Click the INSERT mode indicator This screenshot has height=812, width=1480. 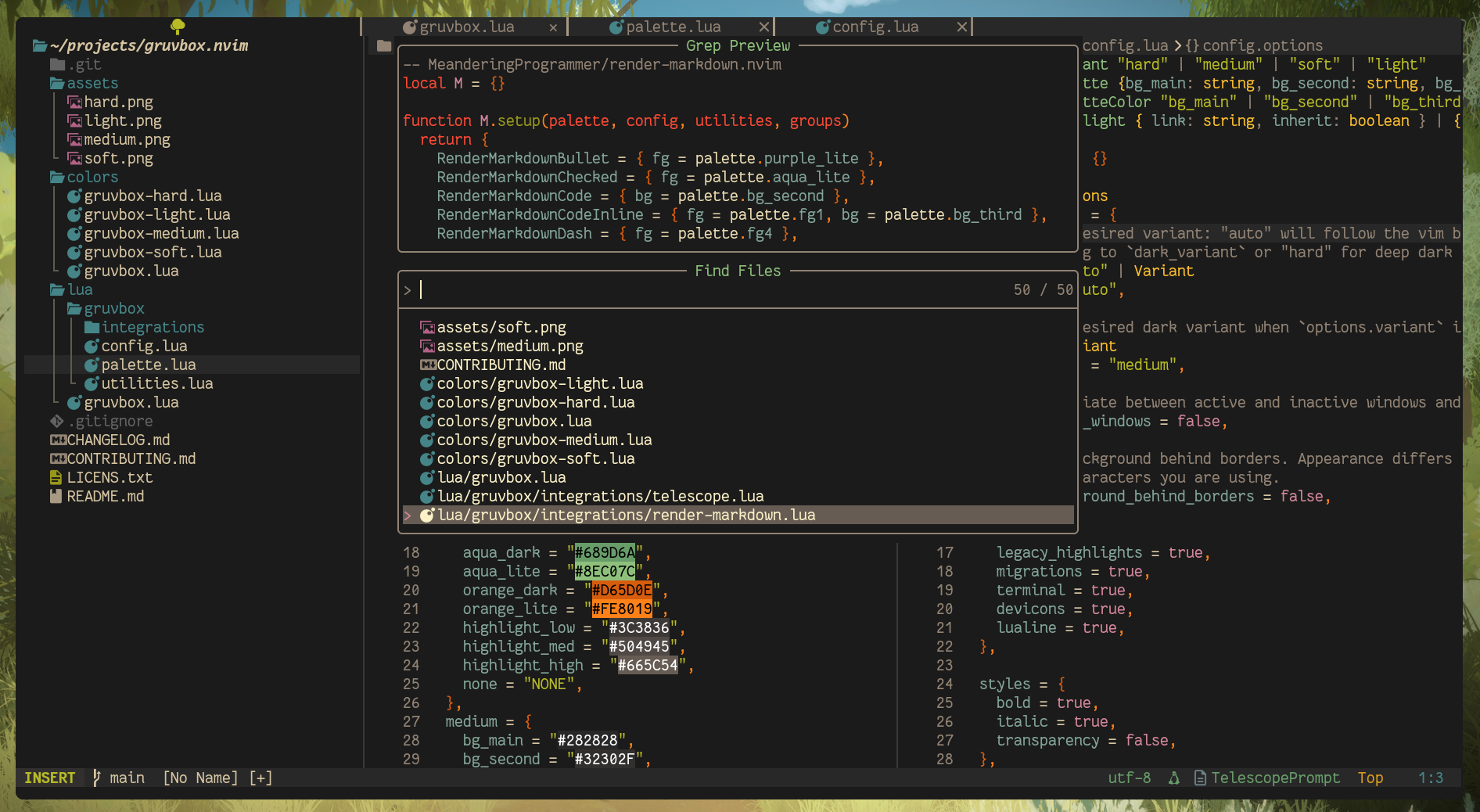[x=50, y=778]
